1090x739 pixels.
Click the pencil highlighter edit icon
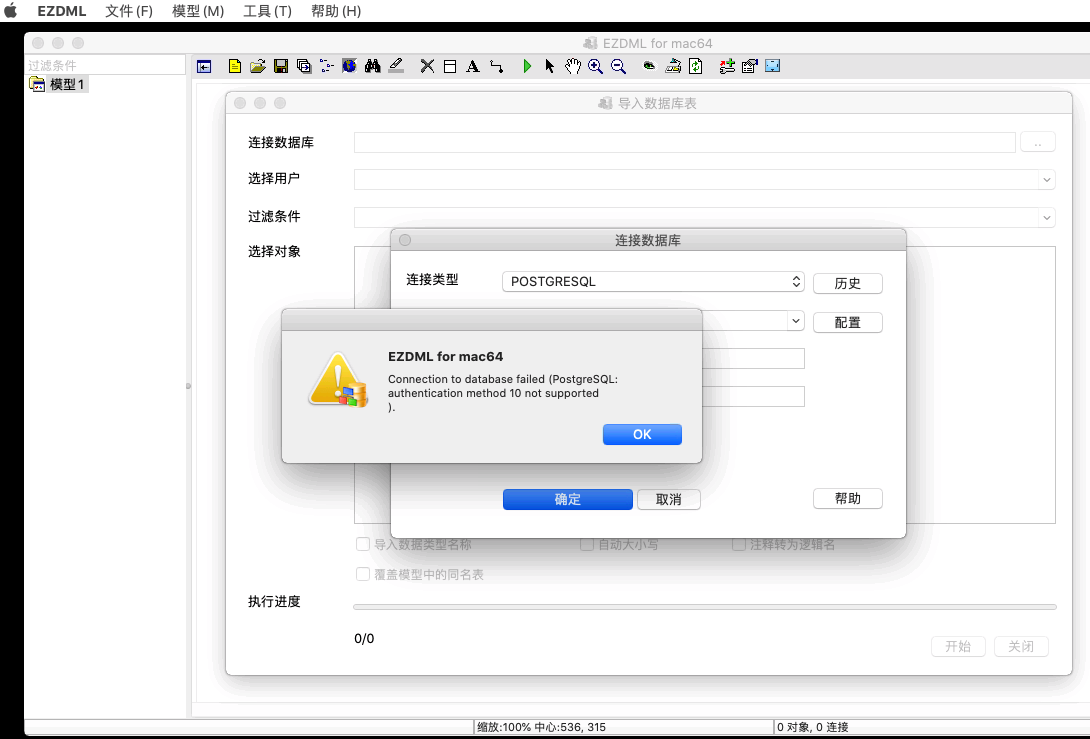click(396, 66)
